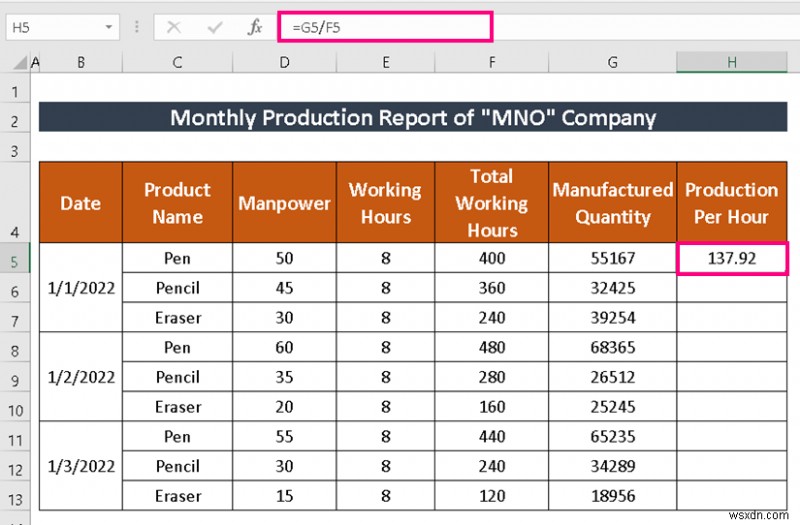This screenshot has width=800, height=525.
Task: Select column D header
Action: [284, 62]
